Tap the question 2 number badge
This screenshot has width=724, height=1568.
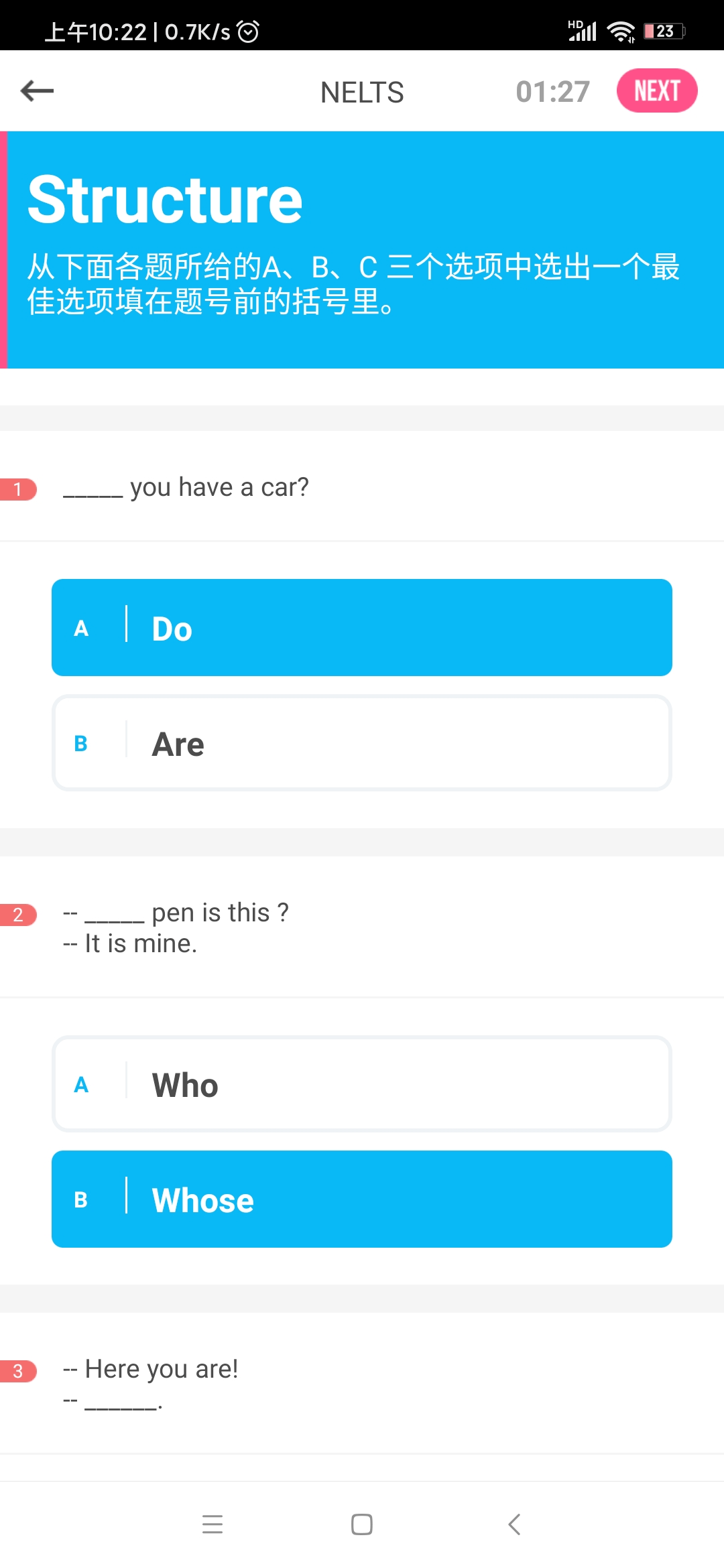(18, 915)
